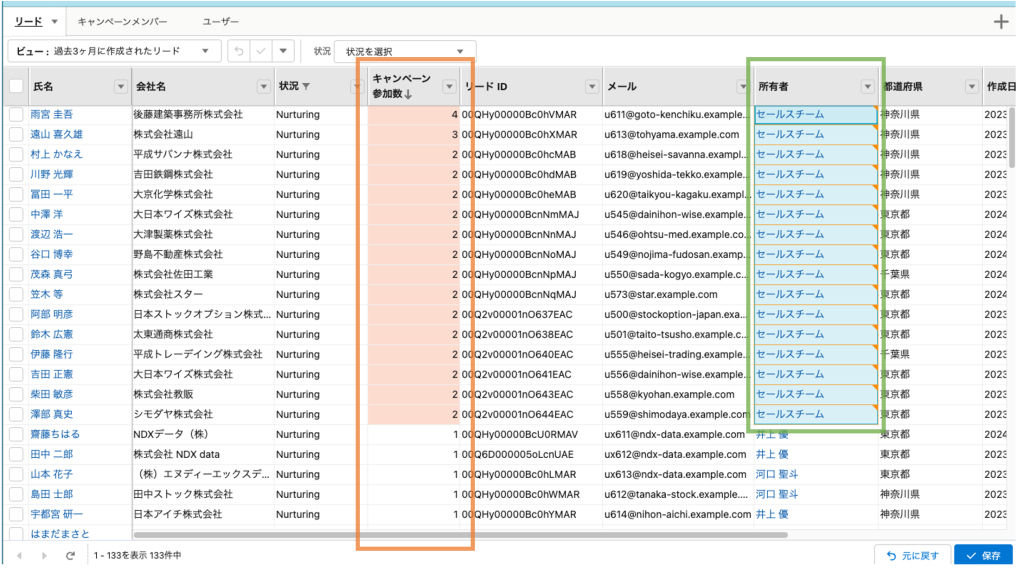1024x568 pixels.
Task: Toggle the select-all checkbox in header
Action: coord(16,87)
